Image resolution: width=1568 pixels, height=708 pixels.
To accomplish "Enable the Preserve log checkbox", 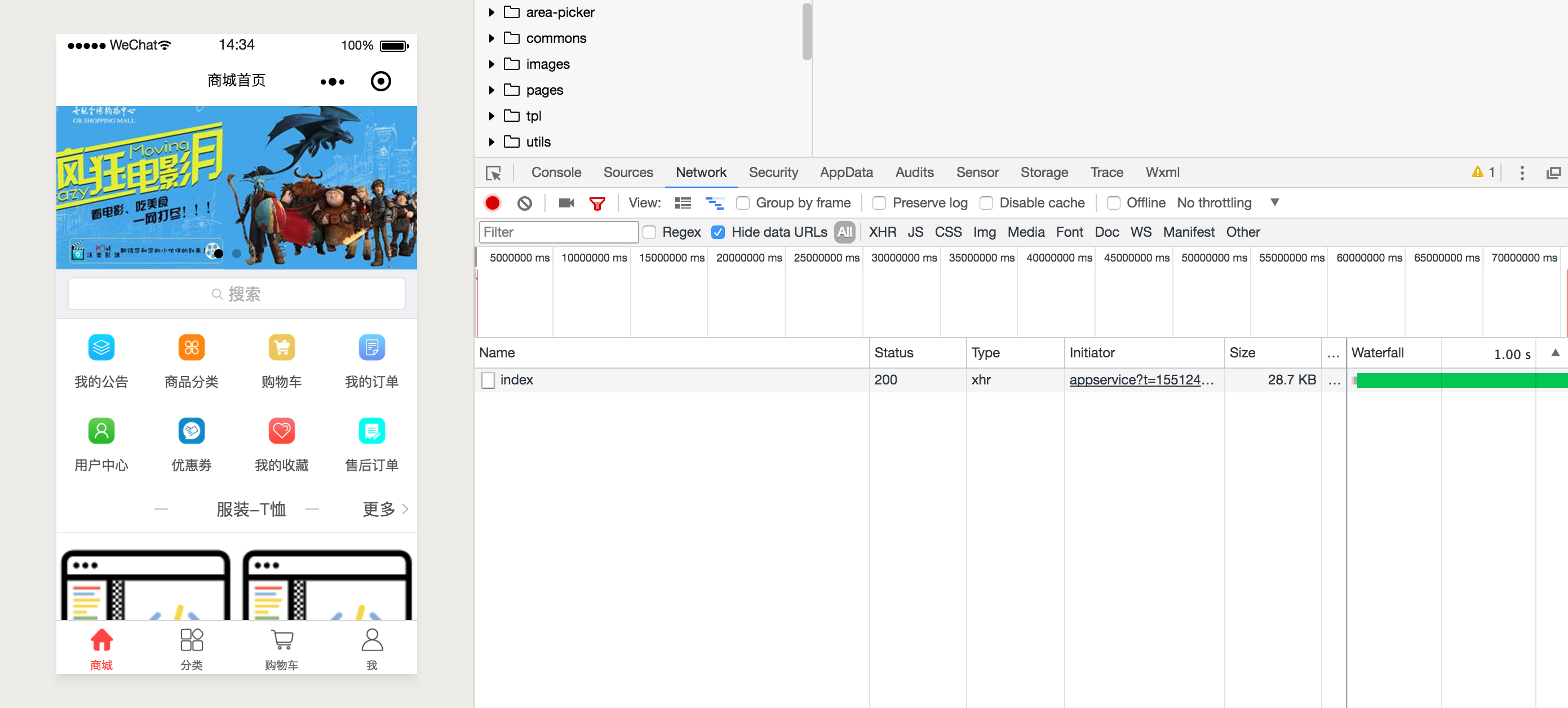I will tap(879, 203).
